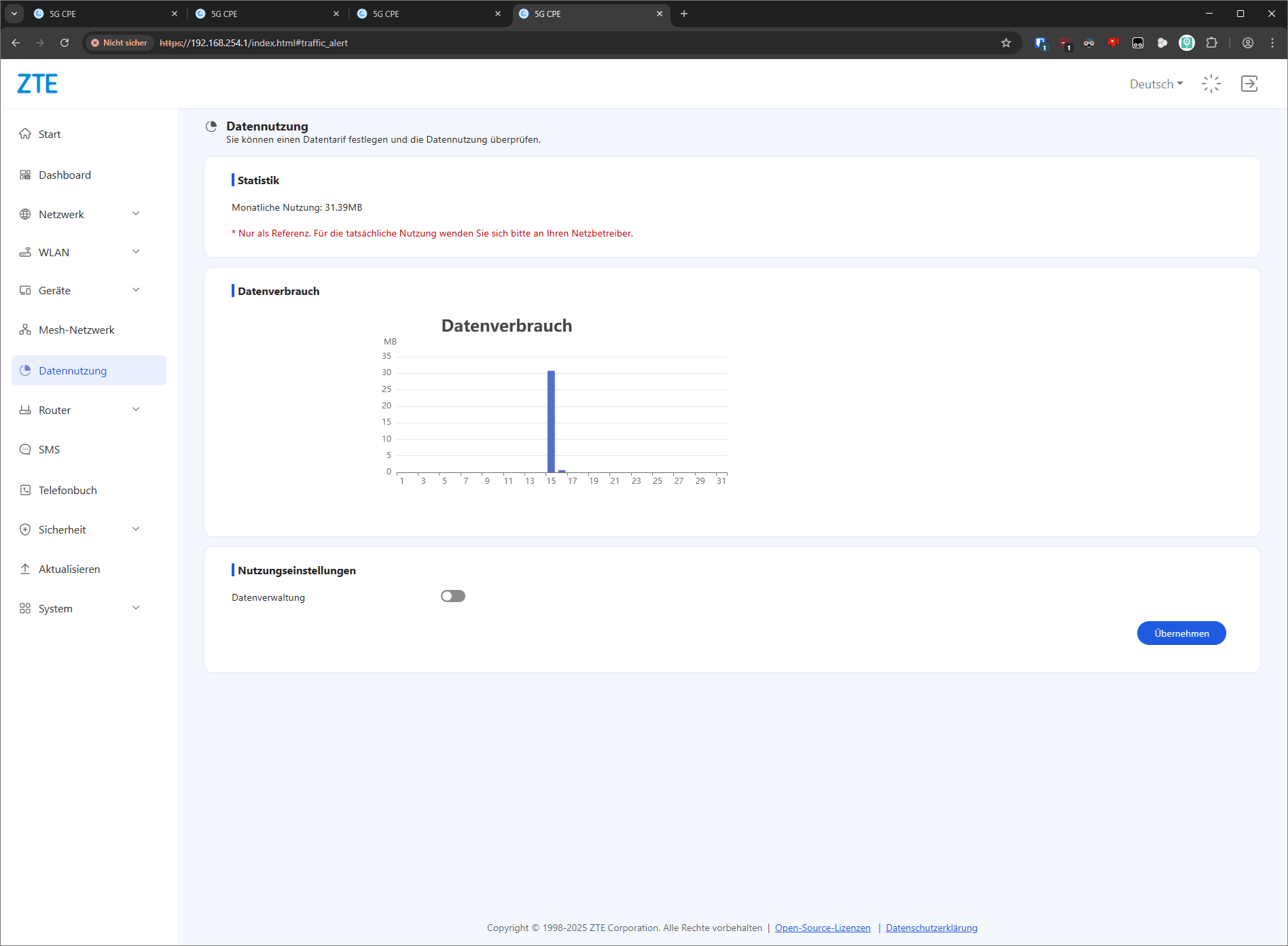
Task: Select the Datennutzung menu item
Action: coord(89,370)
